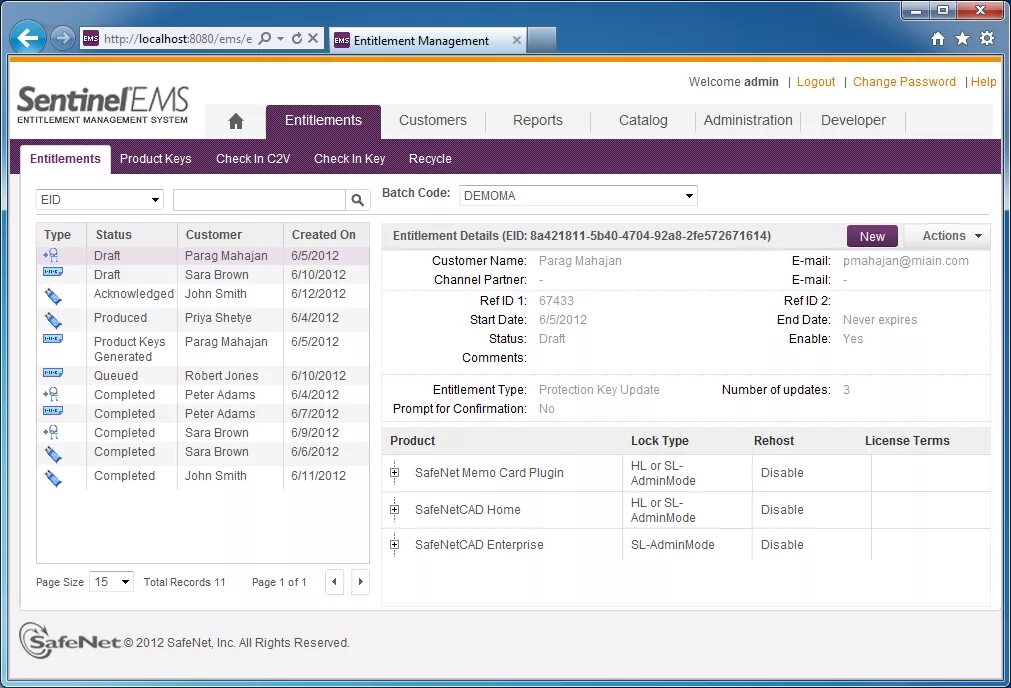Select the Product Keys Generated status cell
The image size is (1011, 688).
pos(130,349)
